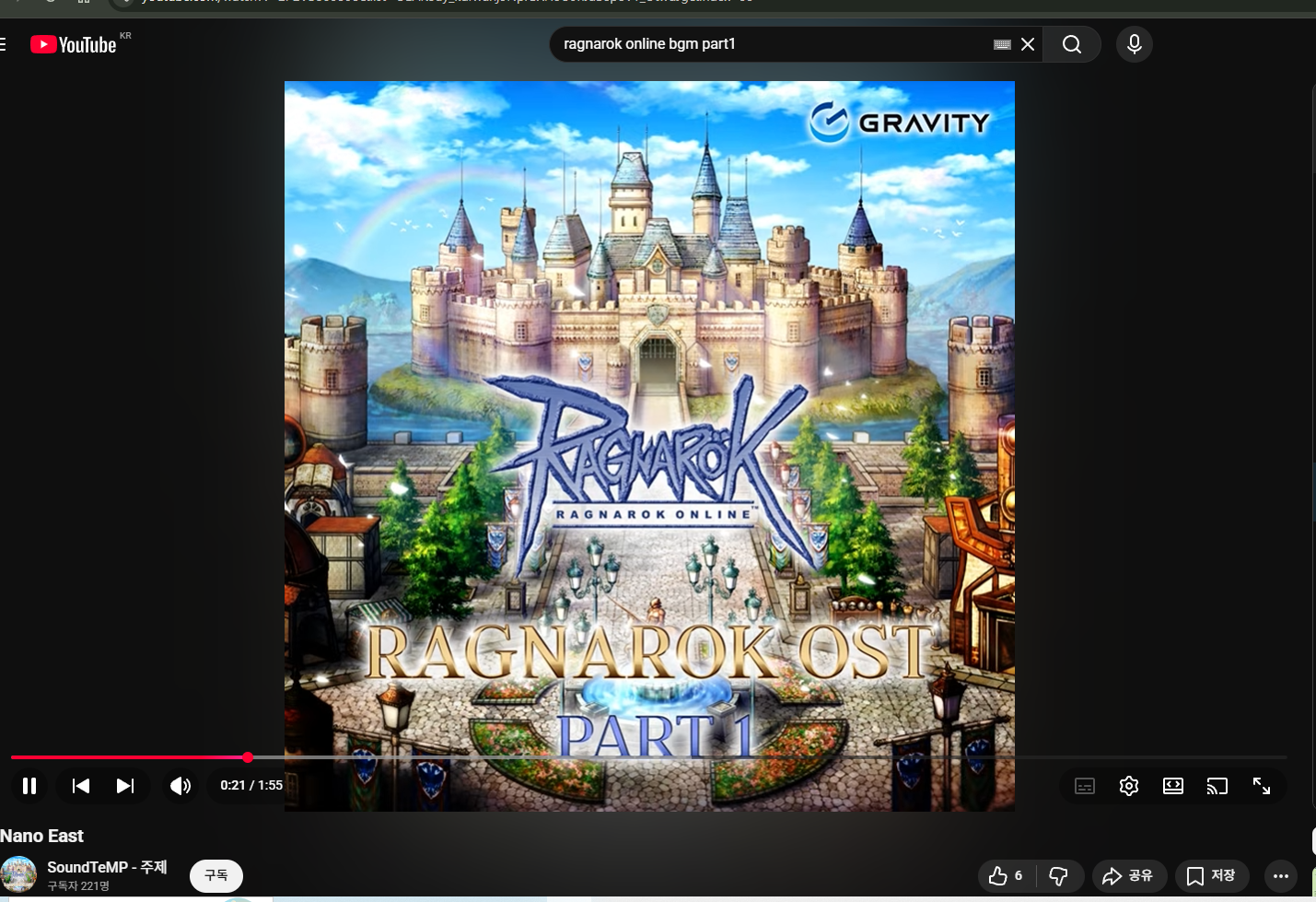Subscribe (구독) to SoundTeMP channel
1316x902 pixels.
tap(216, 875)
